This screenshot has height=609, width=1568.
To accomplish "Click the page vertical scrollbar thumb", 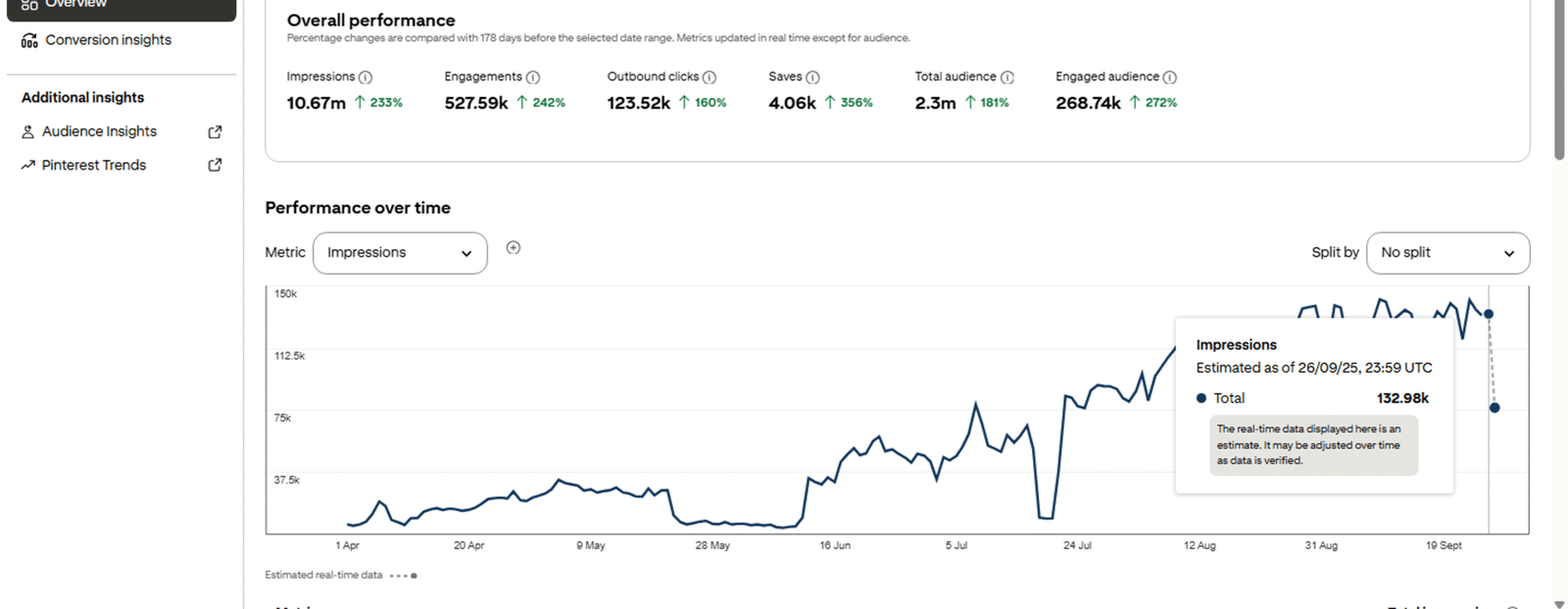I will tap(1559, 78).
